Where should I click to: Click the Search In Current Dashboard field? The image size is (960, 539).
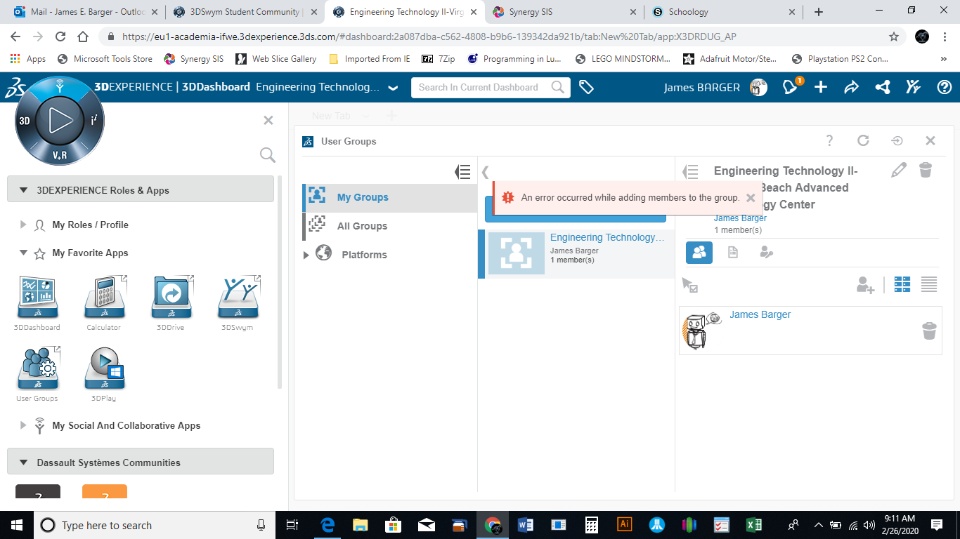(x=490, y=88)
